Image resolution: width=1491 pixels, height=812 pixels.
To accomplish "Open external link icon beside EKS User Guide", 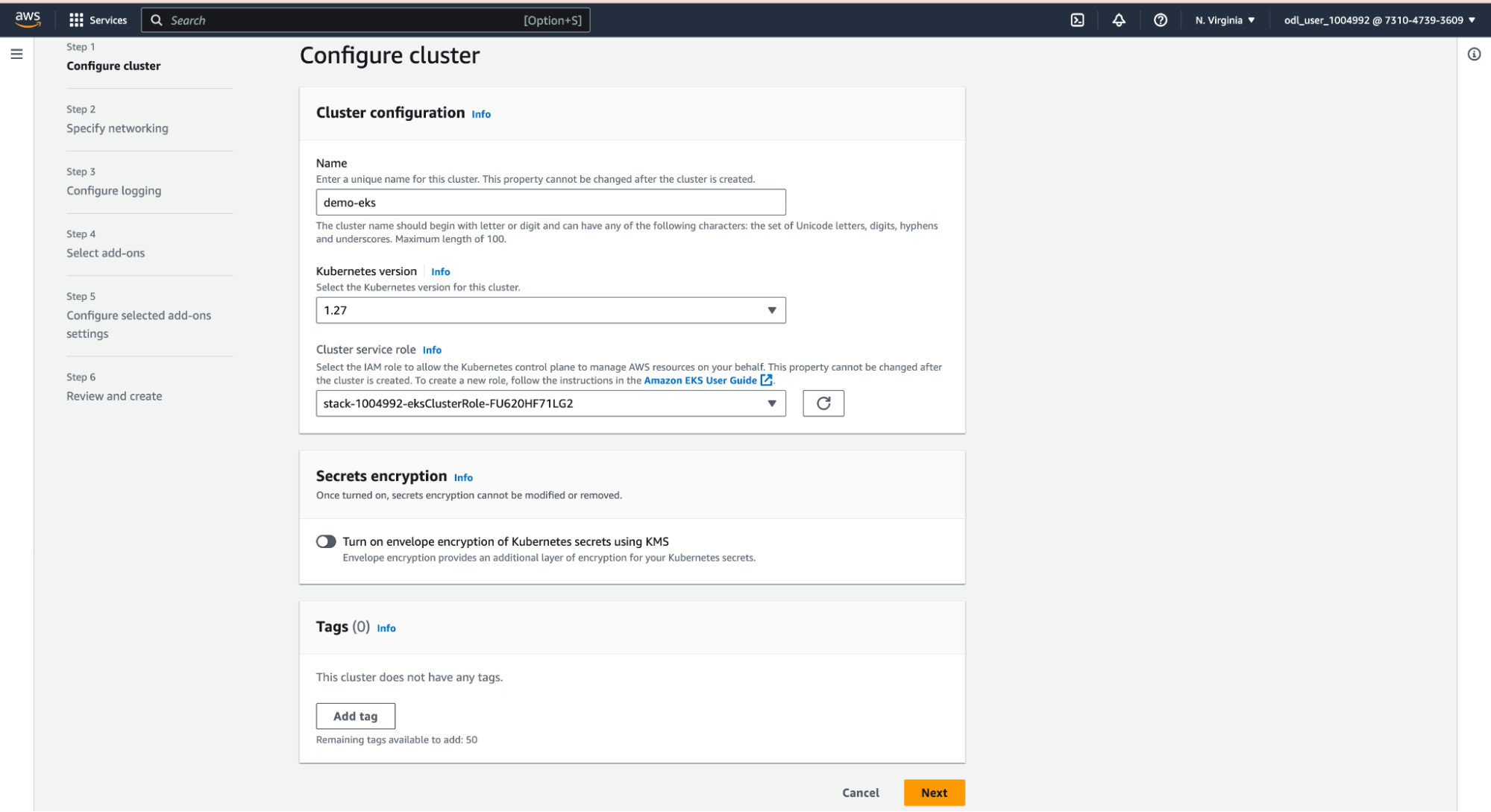I will click(x=766, y=380).
